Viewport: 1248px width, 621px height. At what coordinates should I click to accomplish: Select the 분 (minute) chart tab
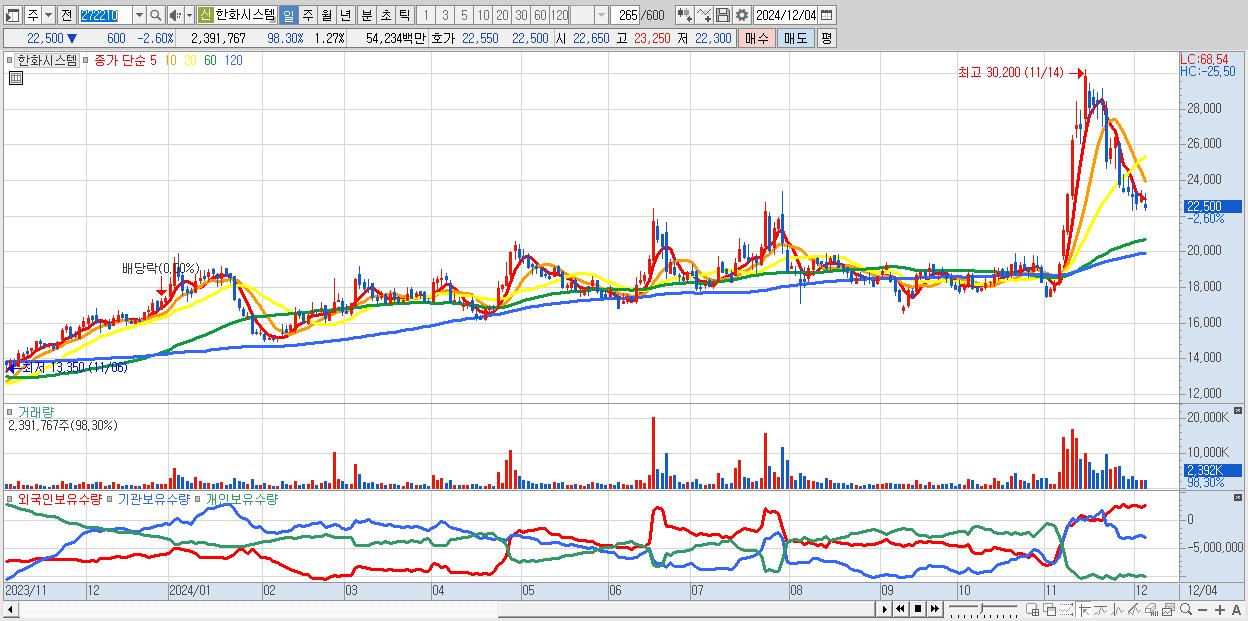pyautogui.click(x=367, y=15)
